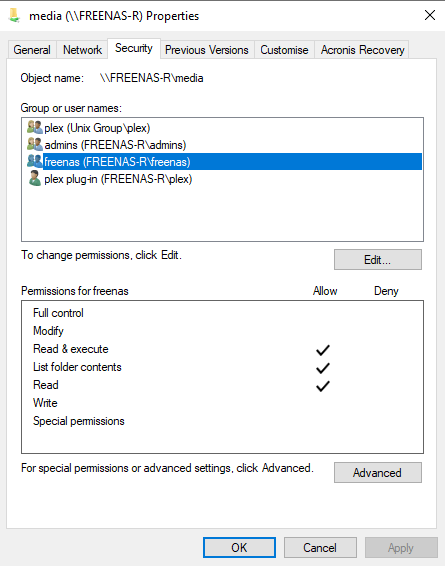Click the Cancel button
The width and height of the screenshot is (445, 566).
[x=320, y=548]
